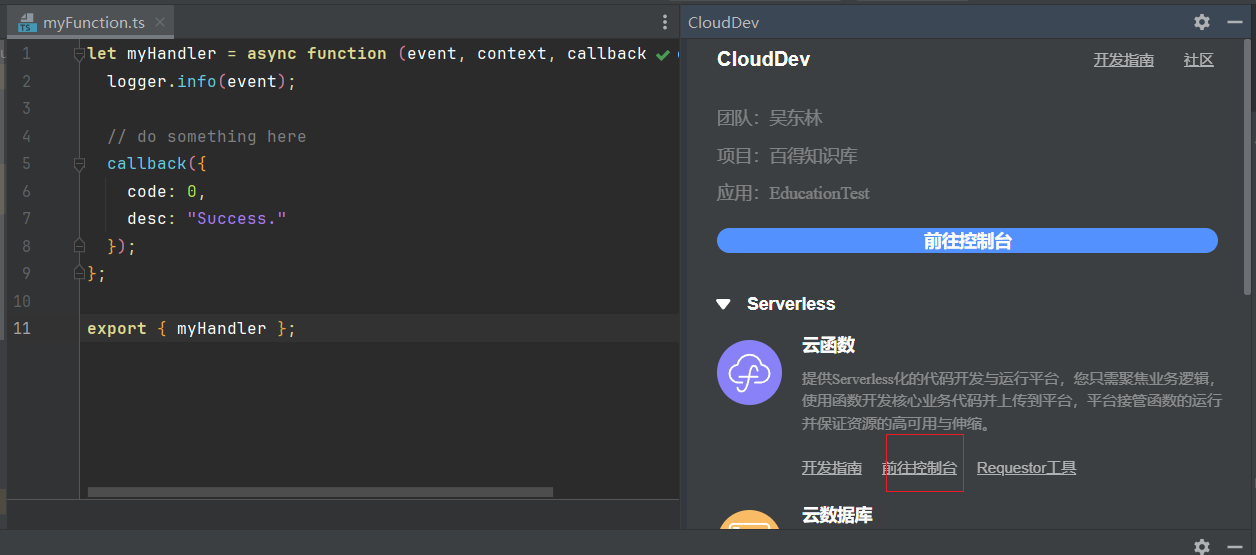Click the editor horizontal scrollbar

(x=320, y=492)
